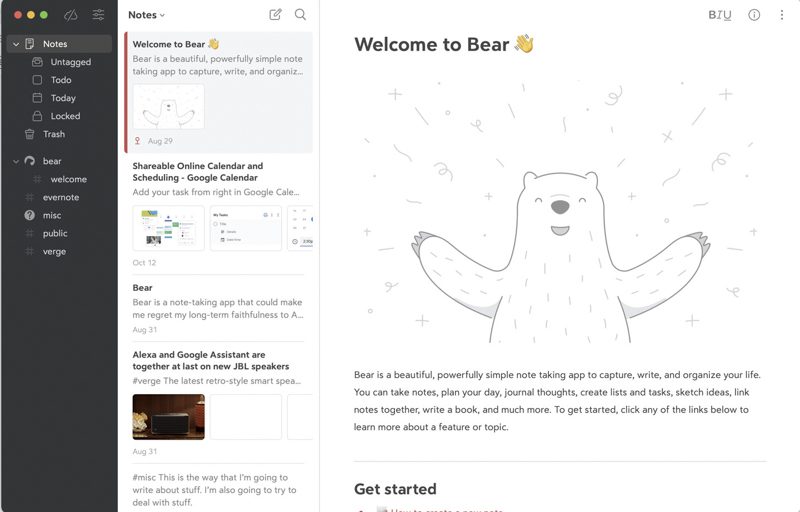Click the Today calendar icon

click(x=37, y=97)
